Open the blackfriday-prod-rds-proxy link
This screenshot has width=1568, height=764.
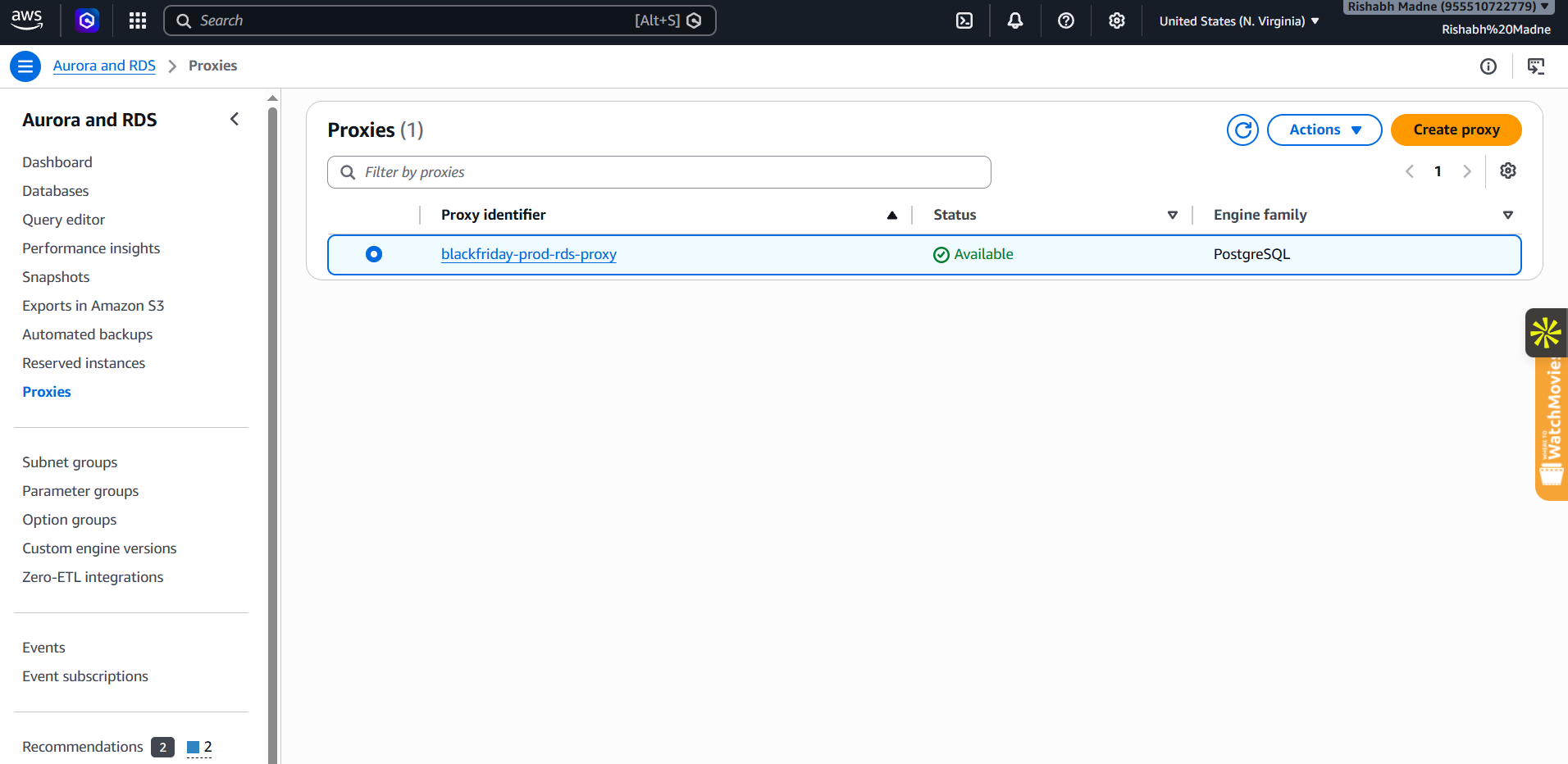[x=529, y=254]
